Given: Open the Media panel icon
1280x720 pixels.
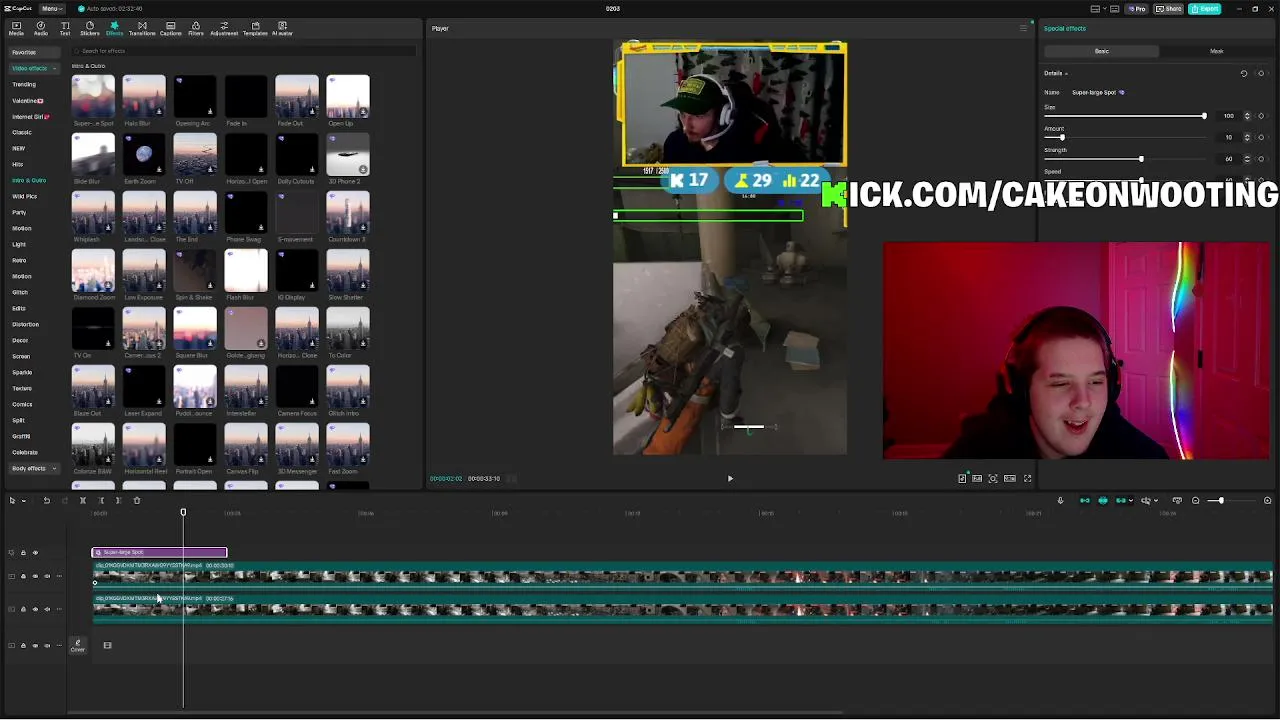Looking at the screenshot, I should pyautogui.click(x=16, y=28).
